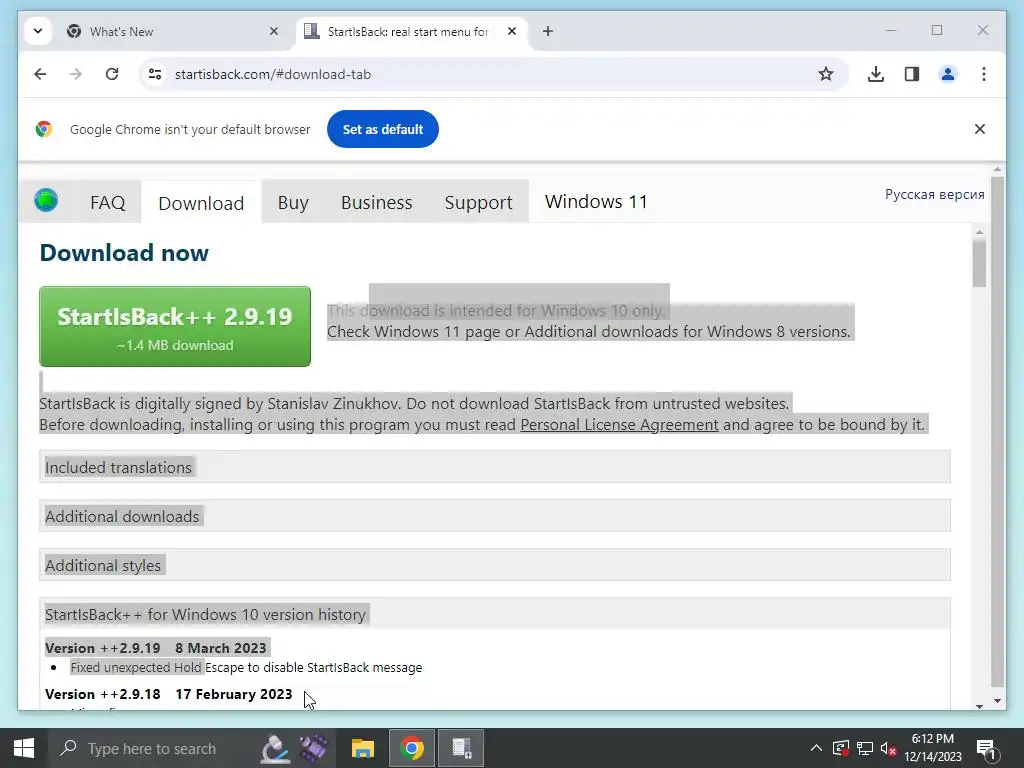Click Chrome icon in taskbar
The height and width of the screenshot is (768, 1024).
[411, 748]
